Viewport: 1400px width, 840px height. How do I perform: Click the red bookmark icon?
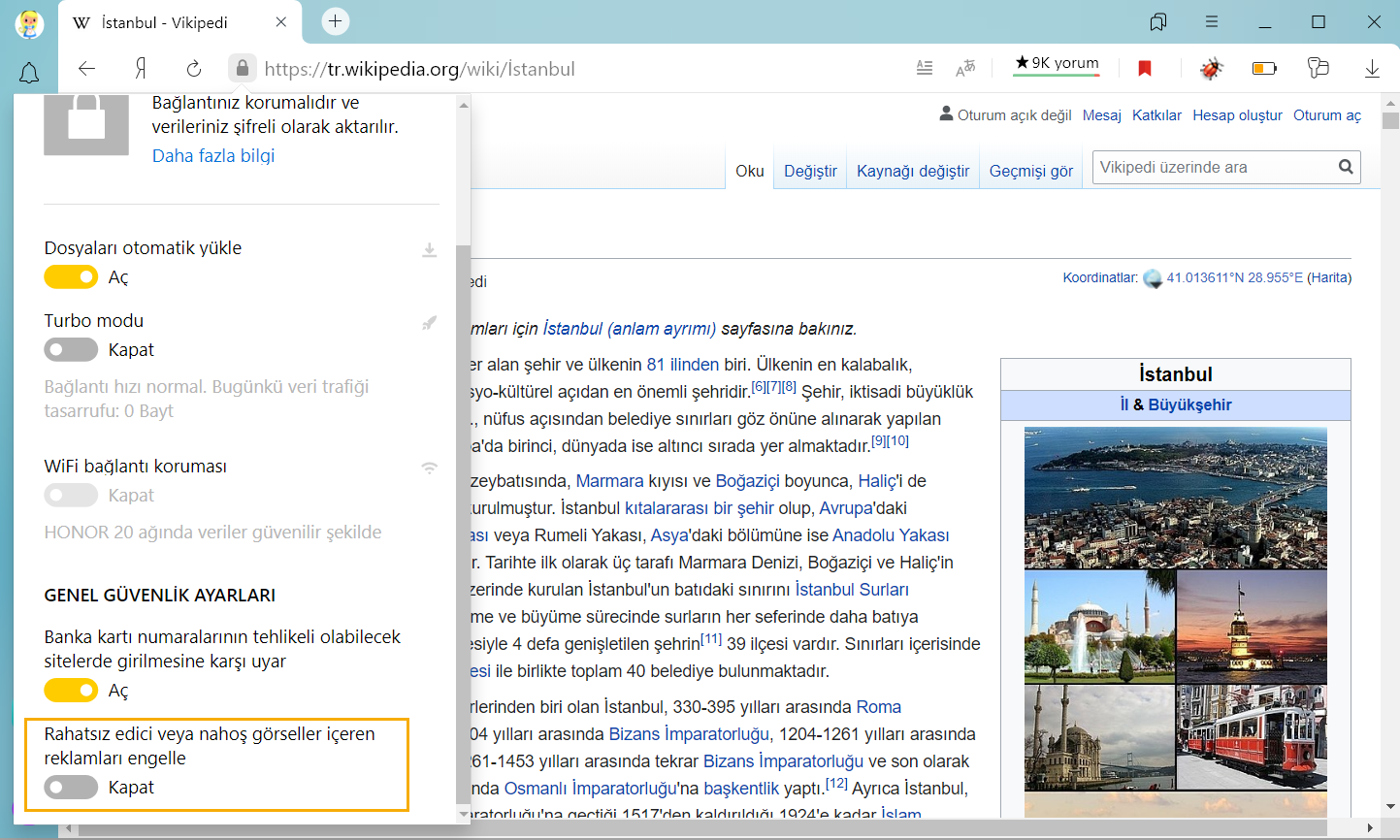(x=1145, y=68)
